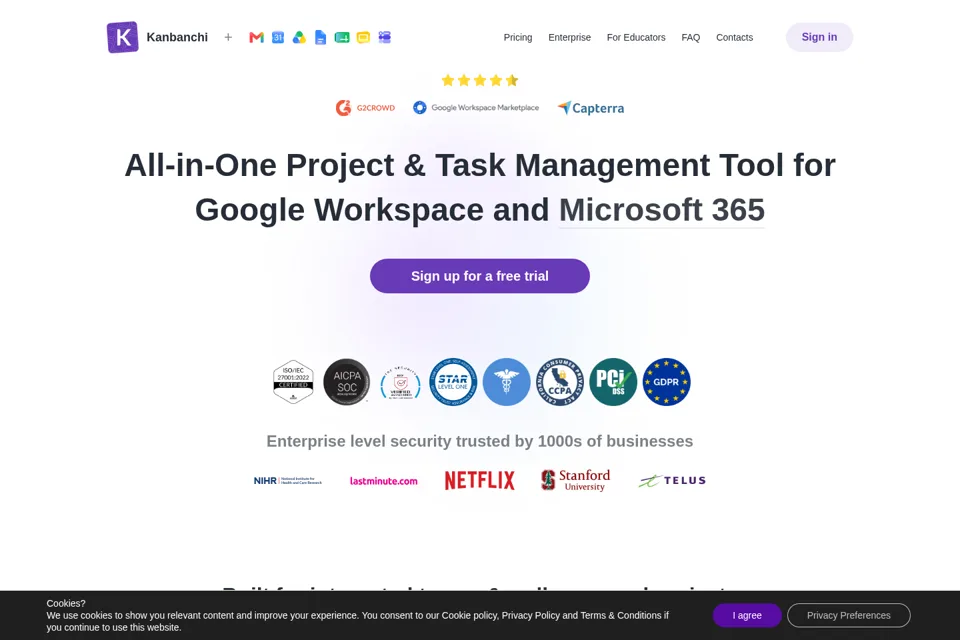Viewport: 960px width, 640px height.
Task: Click 'Enterprise level security trusted by 1000s' text
Action: pos(480,441)
